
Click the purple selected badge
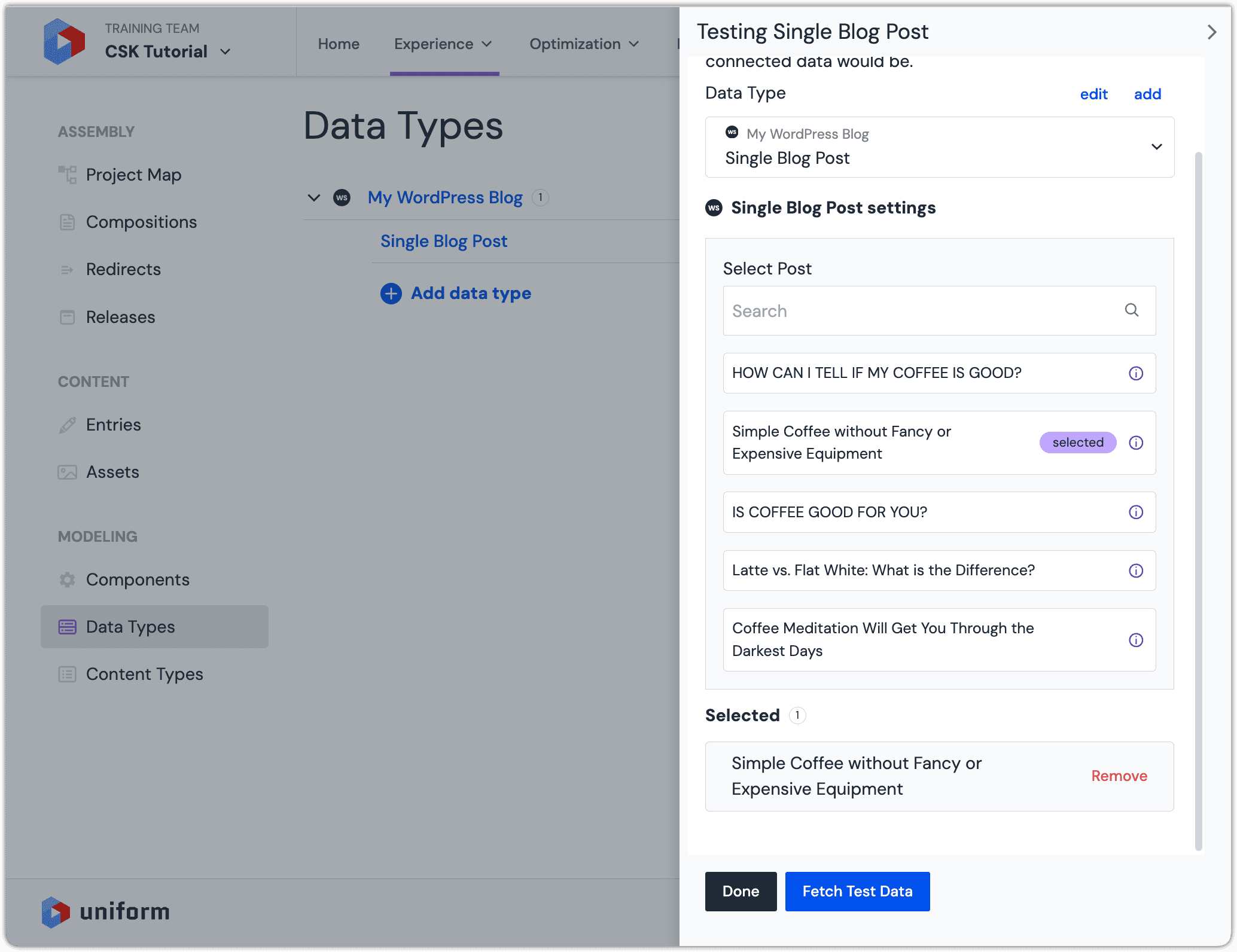point(1077,443)
